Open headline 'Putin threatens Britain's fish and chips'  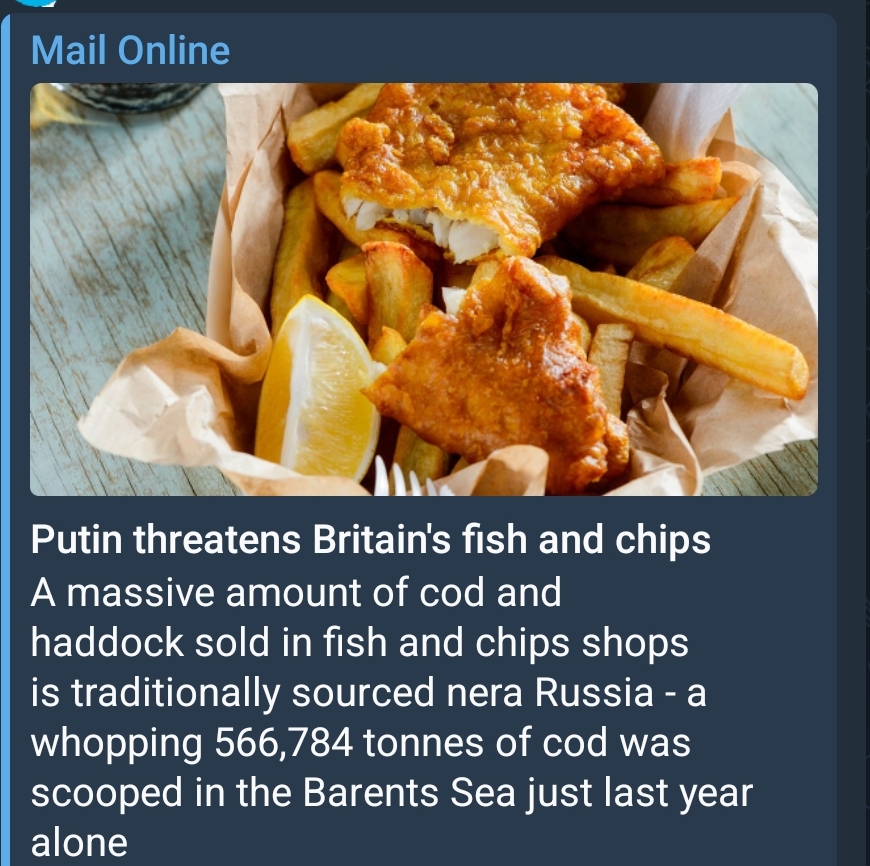pos(371,539)
